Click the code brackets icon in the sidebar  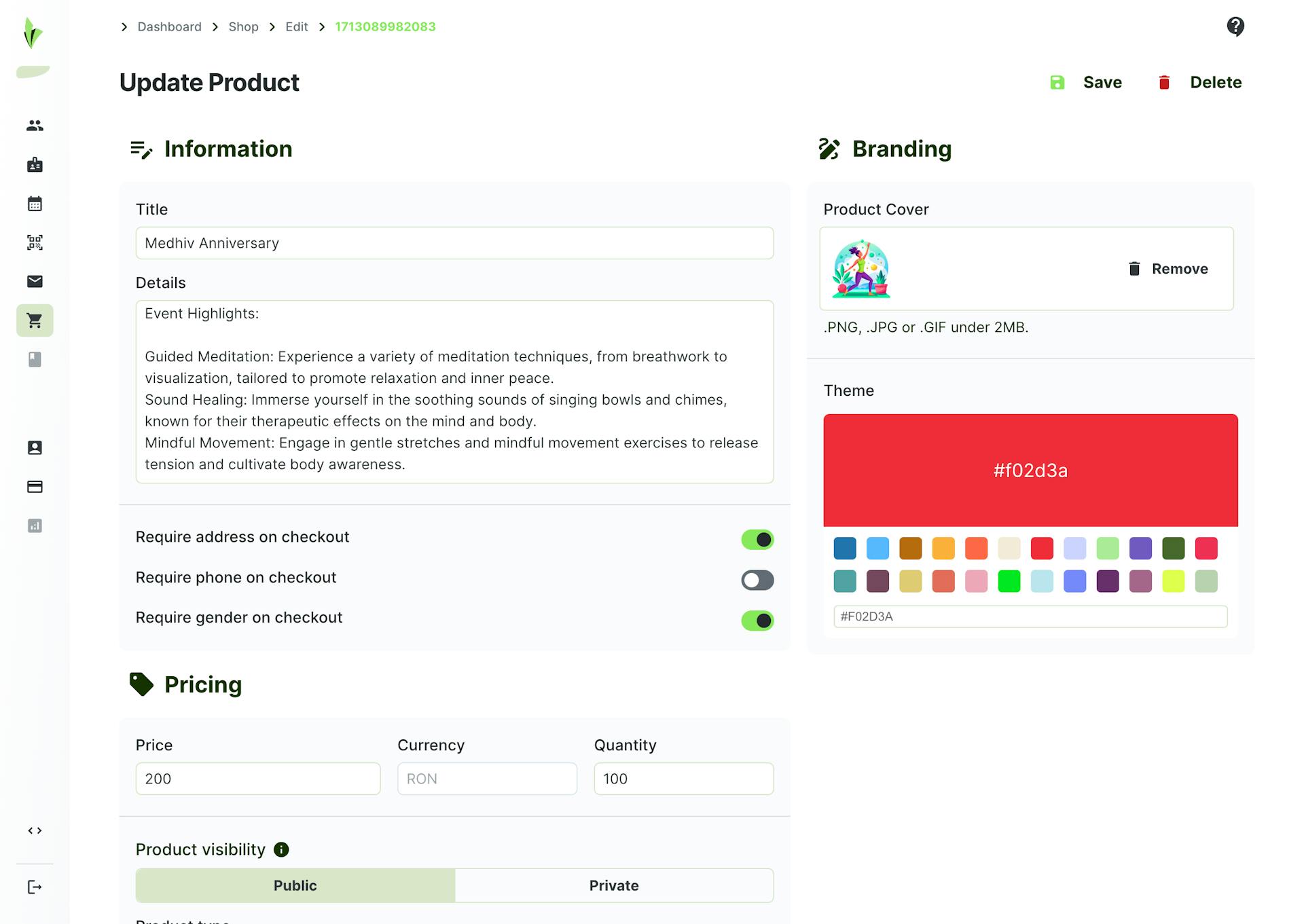tap(34, 830)
